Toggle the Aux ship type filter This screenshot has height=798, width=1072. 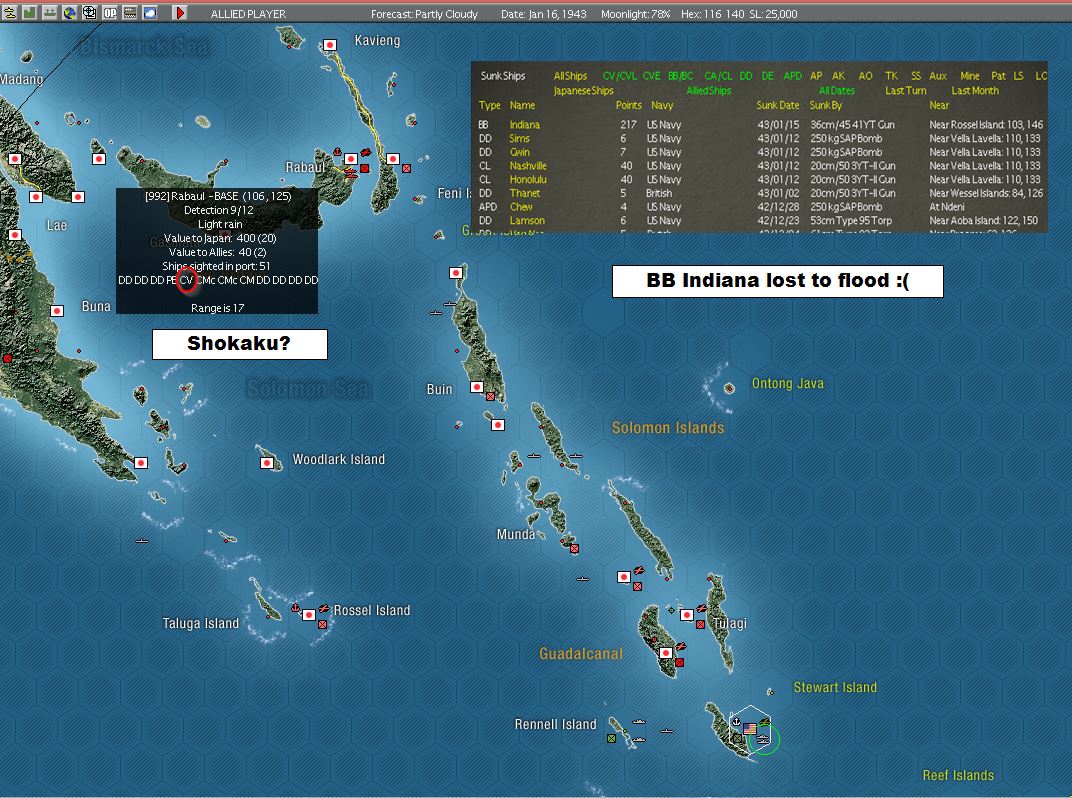click(938, 76)
